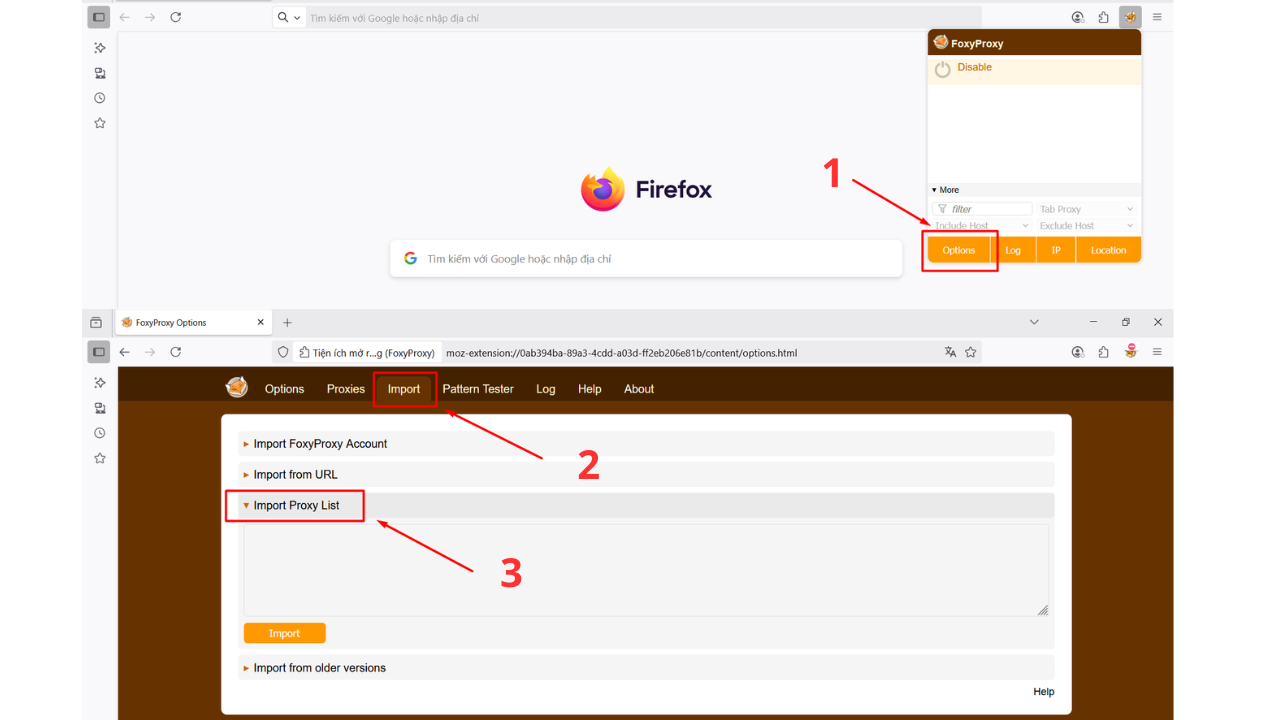Open AI chatbot sparkle icon in bottom sidebar
1280x720 pixels.
(99, 382)
